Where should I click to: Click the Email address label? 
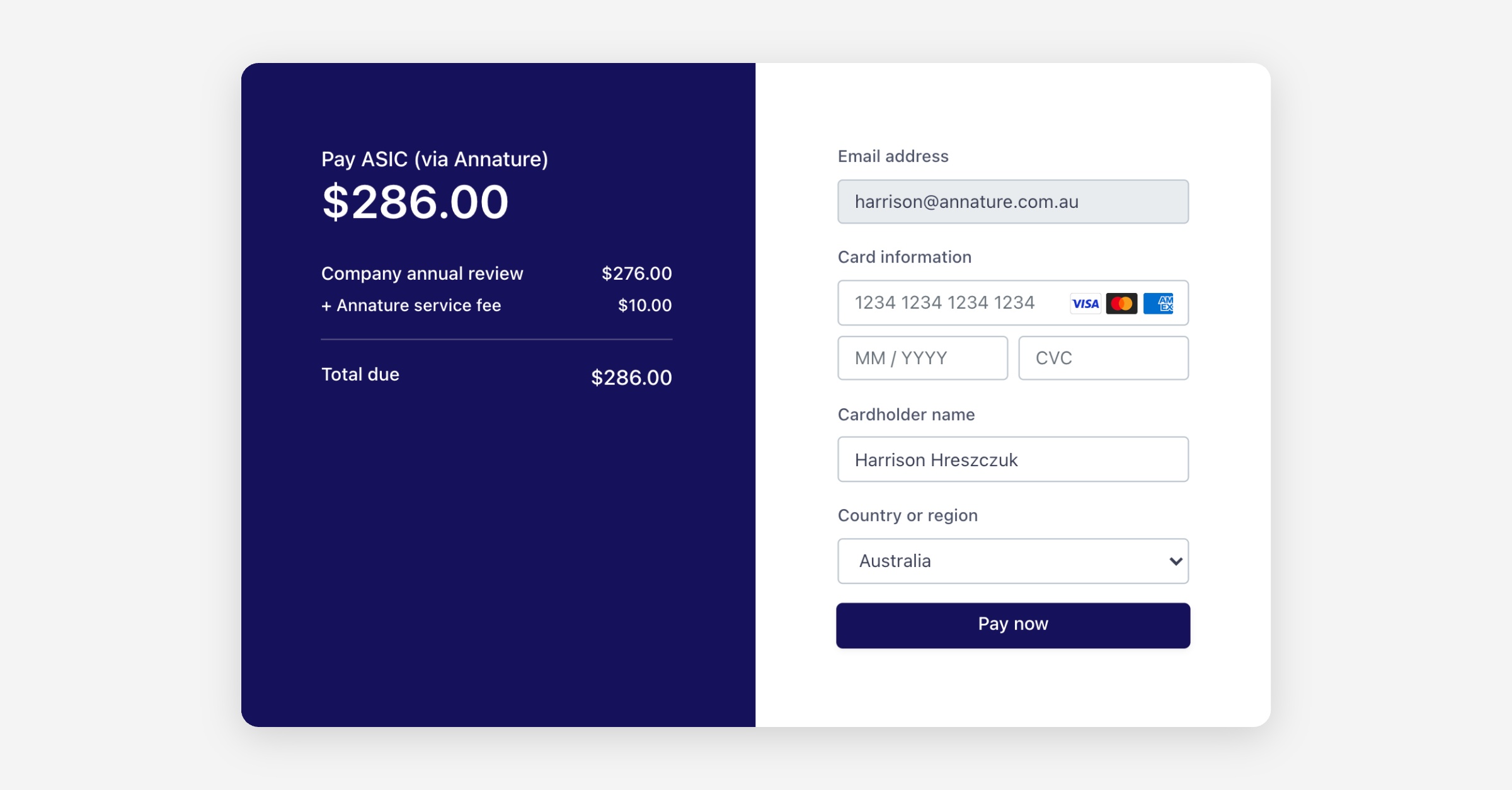point(893,156)
